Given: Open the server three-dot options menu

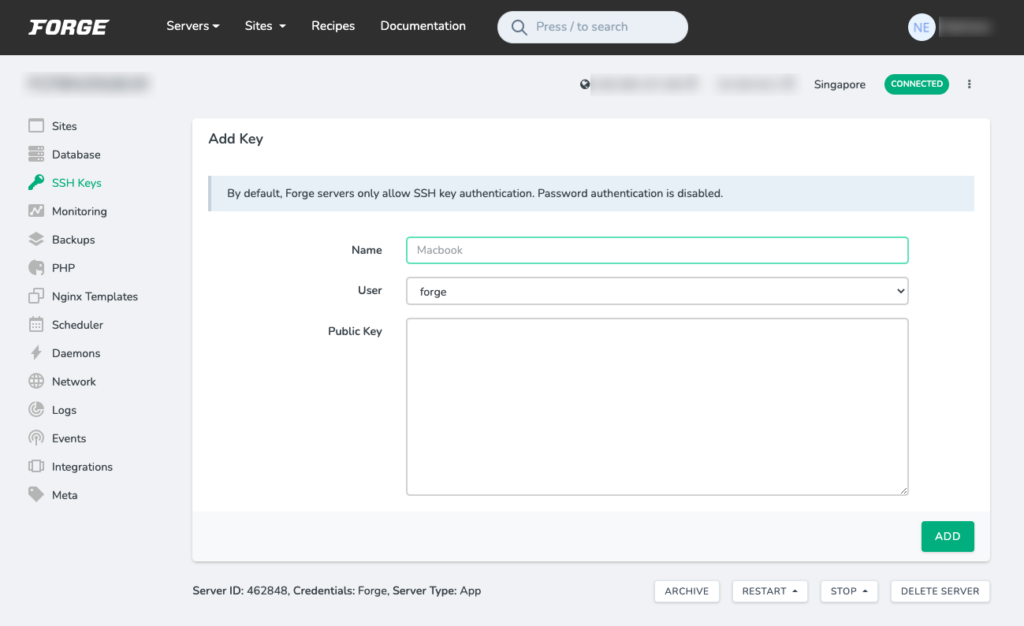Looking at the screenshot, I should (969, 84).
